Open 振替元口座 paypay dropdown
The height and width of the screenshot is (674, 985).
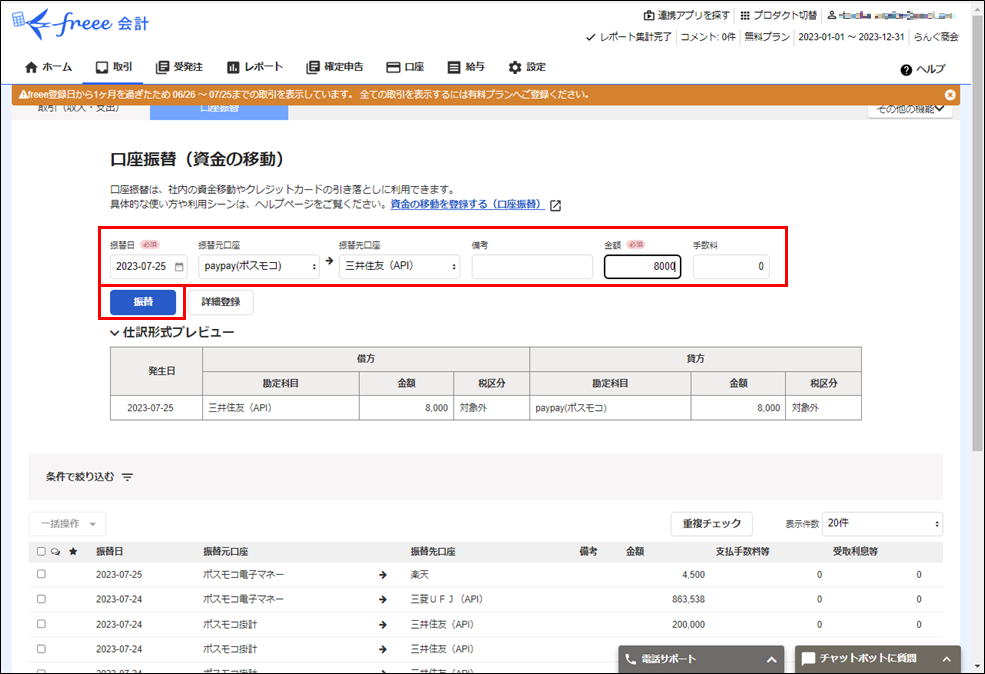click(259, 266)
